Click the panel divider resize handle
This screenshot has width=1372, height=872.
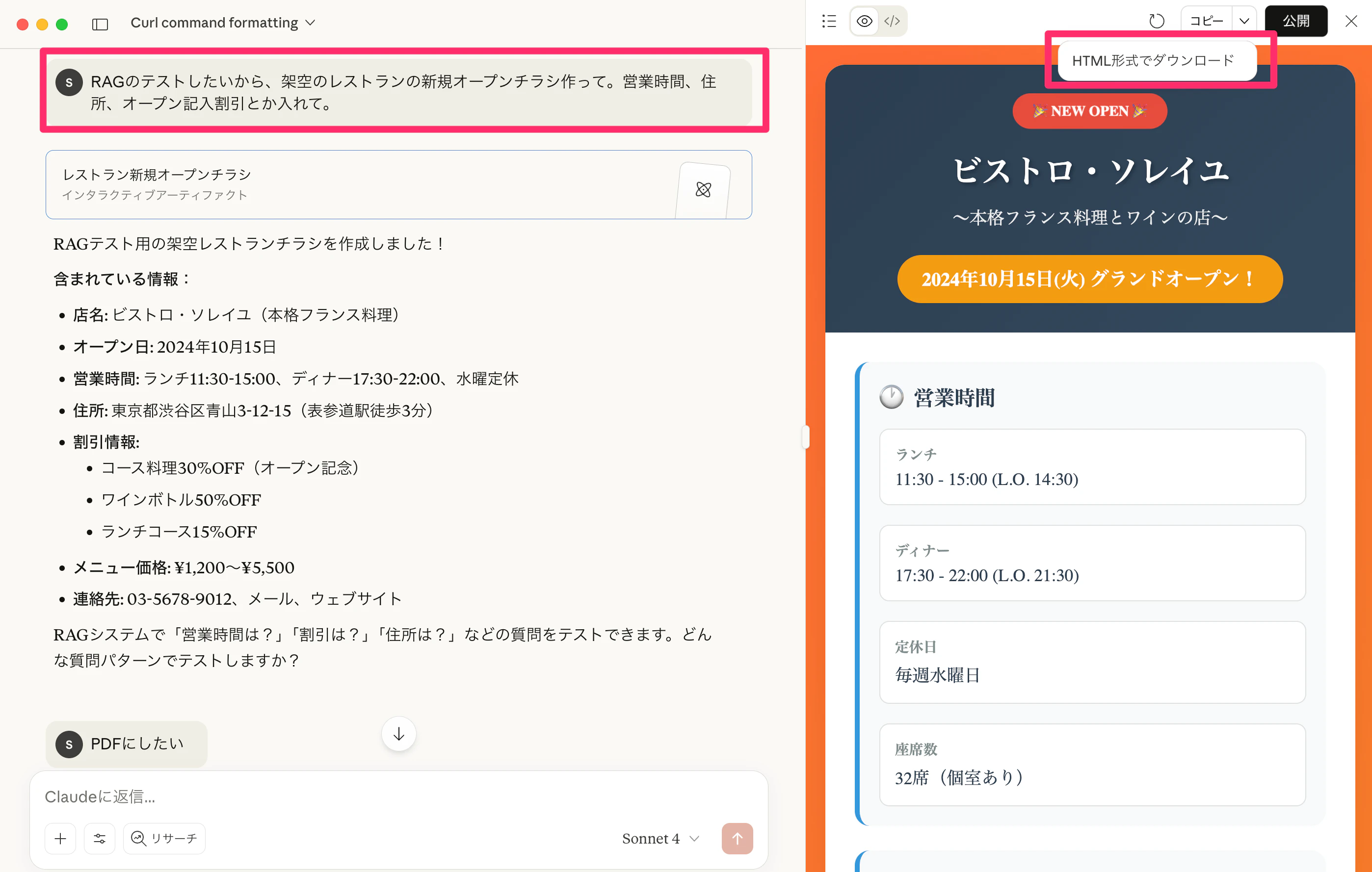point(805,437)
